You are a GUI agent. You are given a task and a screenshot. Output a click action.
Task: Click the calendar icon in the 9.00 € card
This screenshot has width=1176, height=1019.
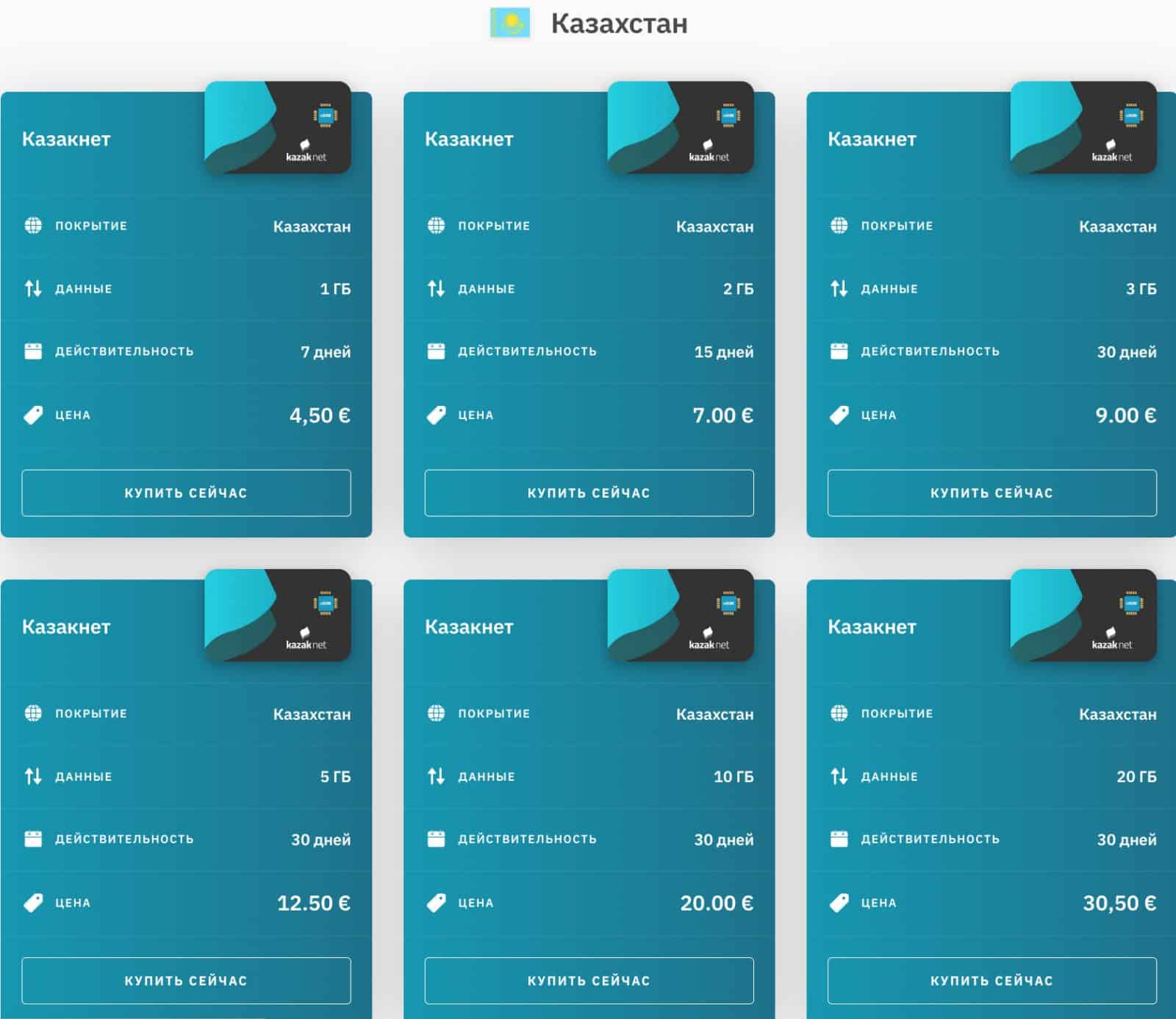[839, 351]
